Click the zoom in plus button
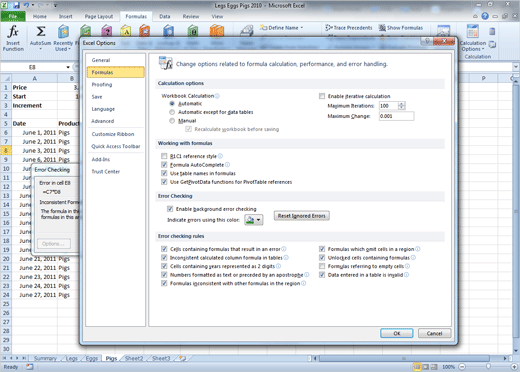The height and width of the screenshot is (372, 520). pos(514,367)
